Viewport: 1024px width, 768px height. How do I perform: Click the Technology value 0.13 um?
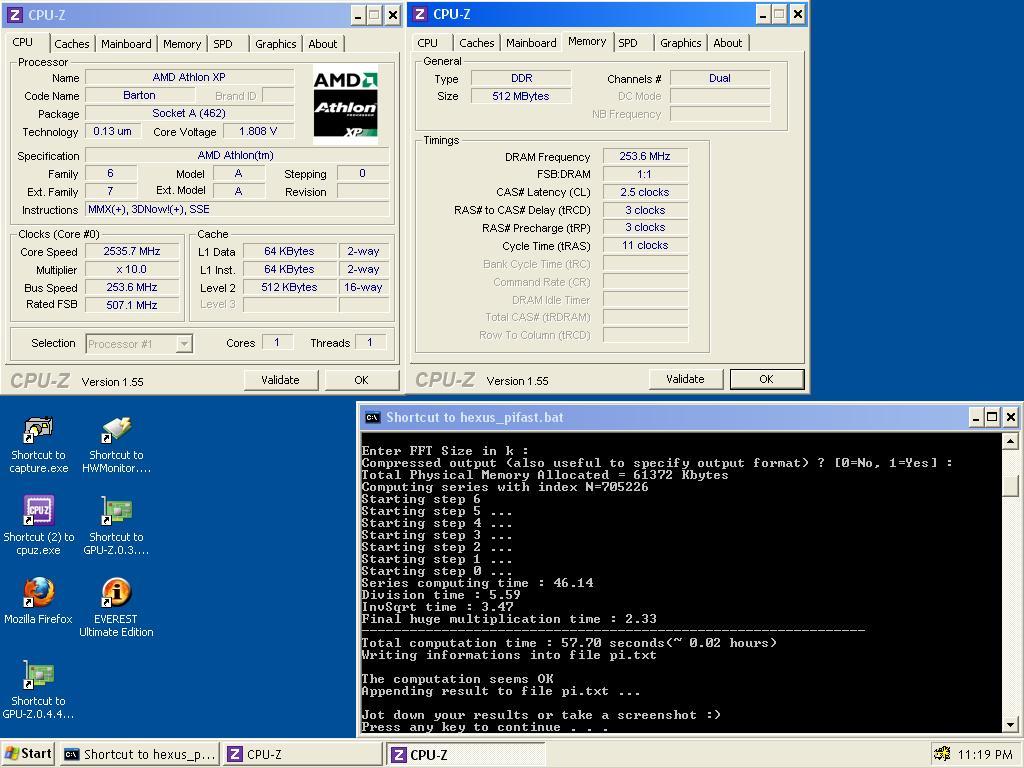click(x=112, y=131)
